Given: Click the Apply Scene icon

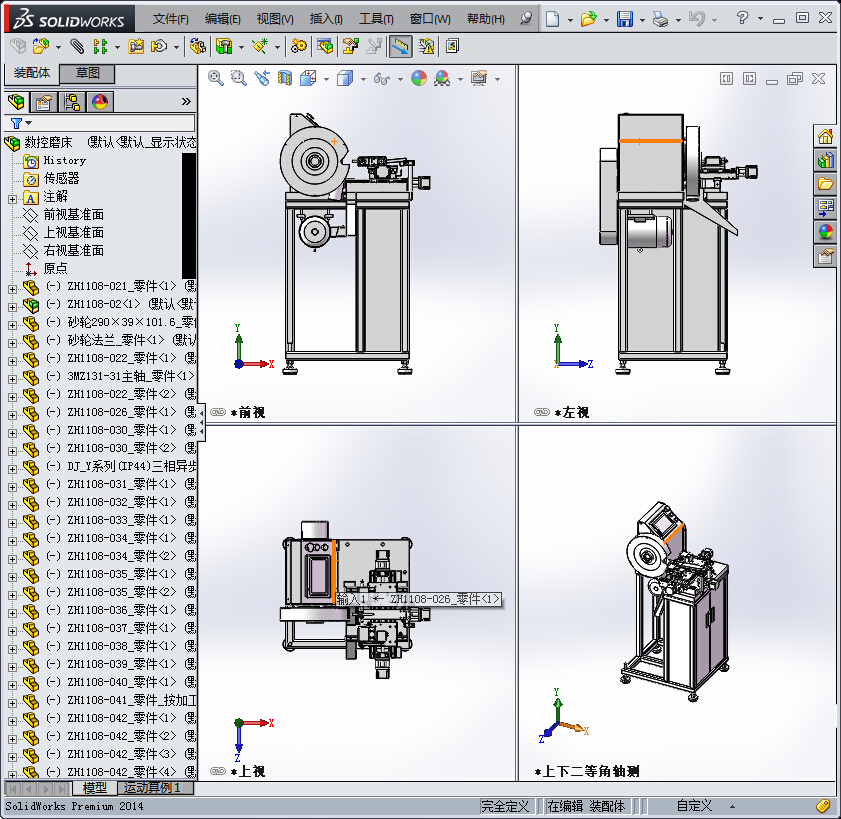Looking at the screenshot, I should [x=442, y=79].
